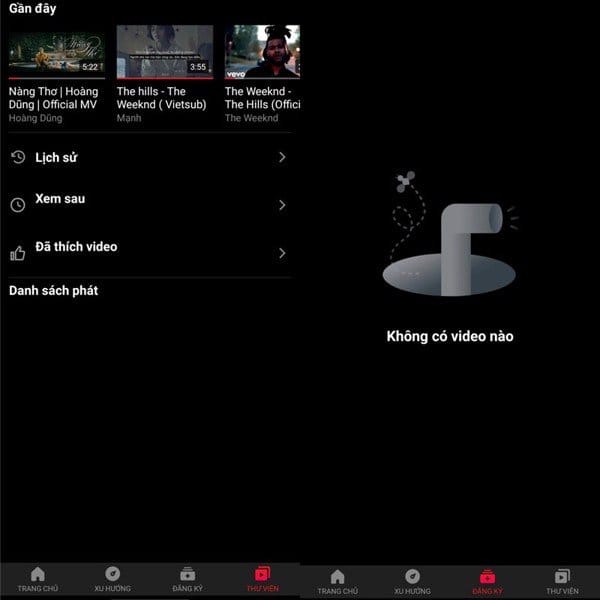
Task: Click the history clock icon beside Lịch sử
Action: [18, 157]
